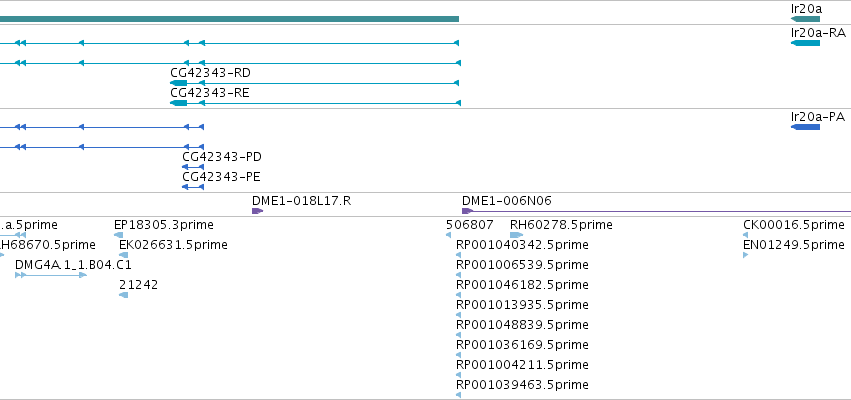Open the RP001040342.5prime label
Screen dimensions: 851x400
[522, 245]
